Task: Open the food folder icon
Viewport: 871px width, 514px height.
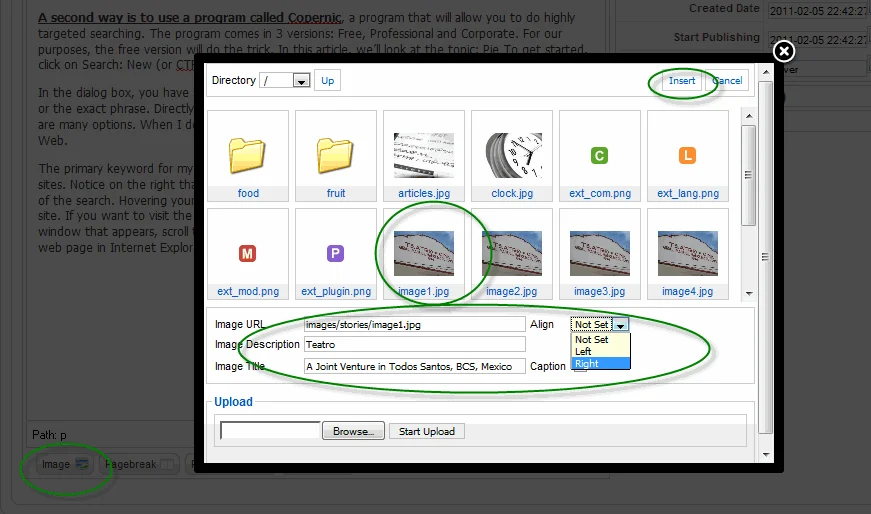Action: click(x=247, y=156)
